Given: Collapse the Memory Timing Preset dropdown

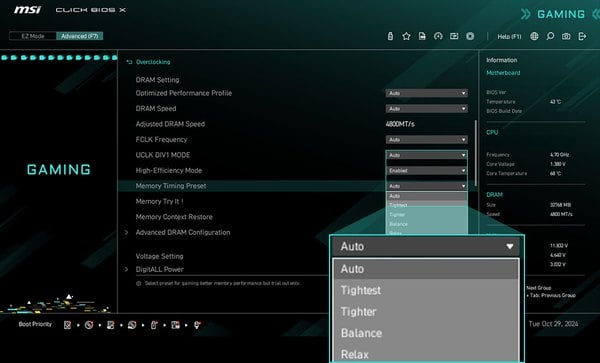Looking at the screenshot, I should coord(426,186).
